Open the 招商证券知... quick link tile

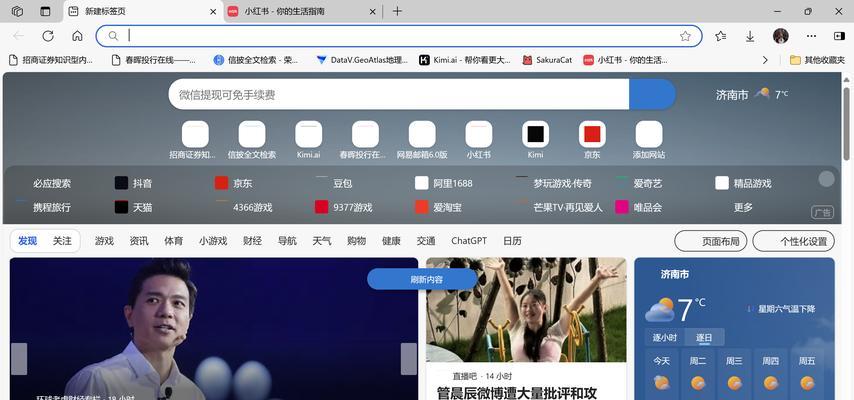(x=195, y=140)
